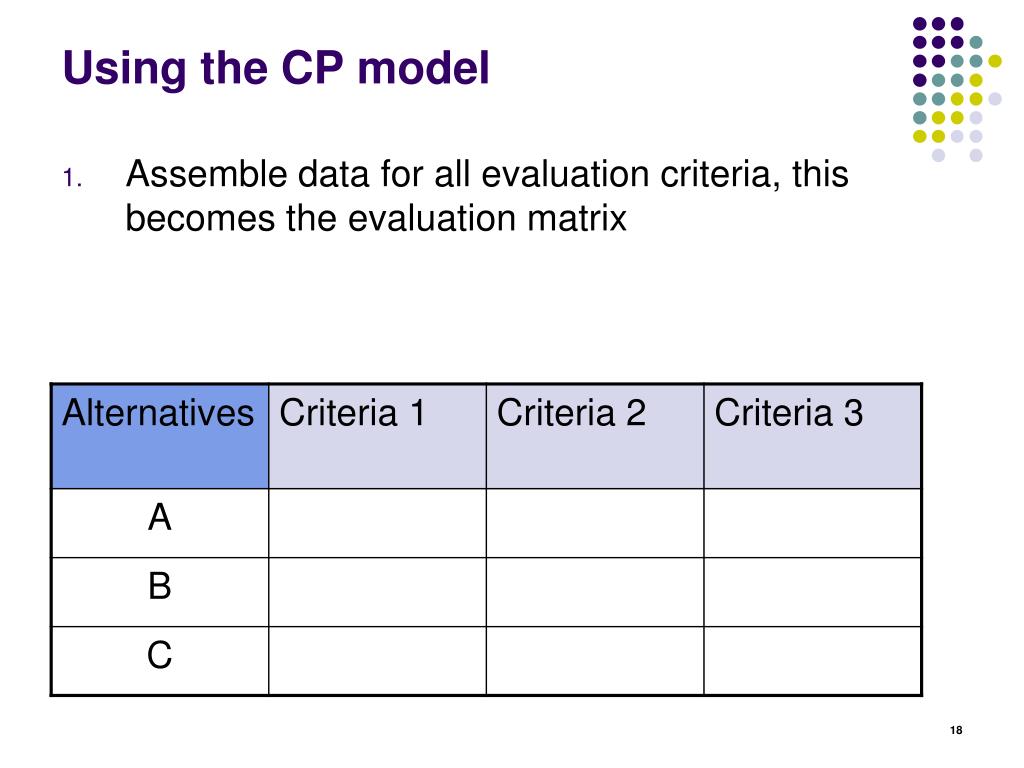Click the decorative dot pattern graphic

point(957,89)
